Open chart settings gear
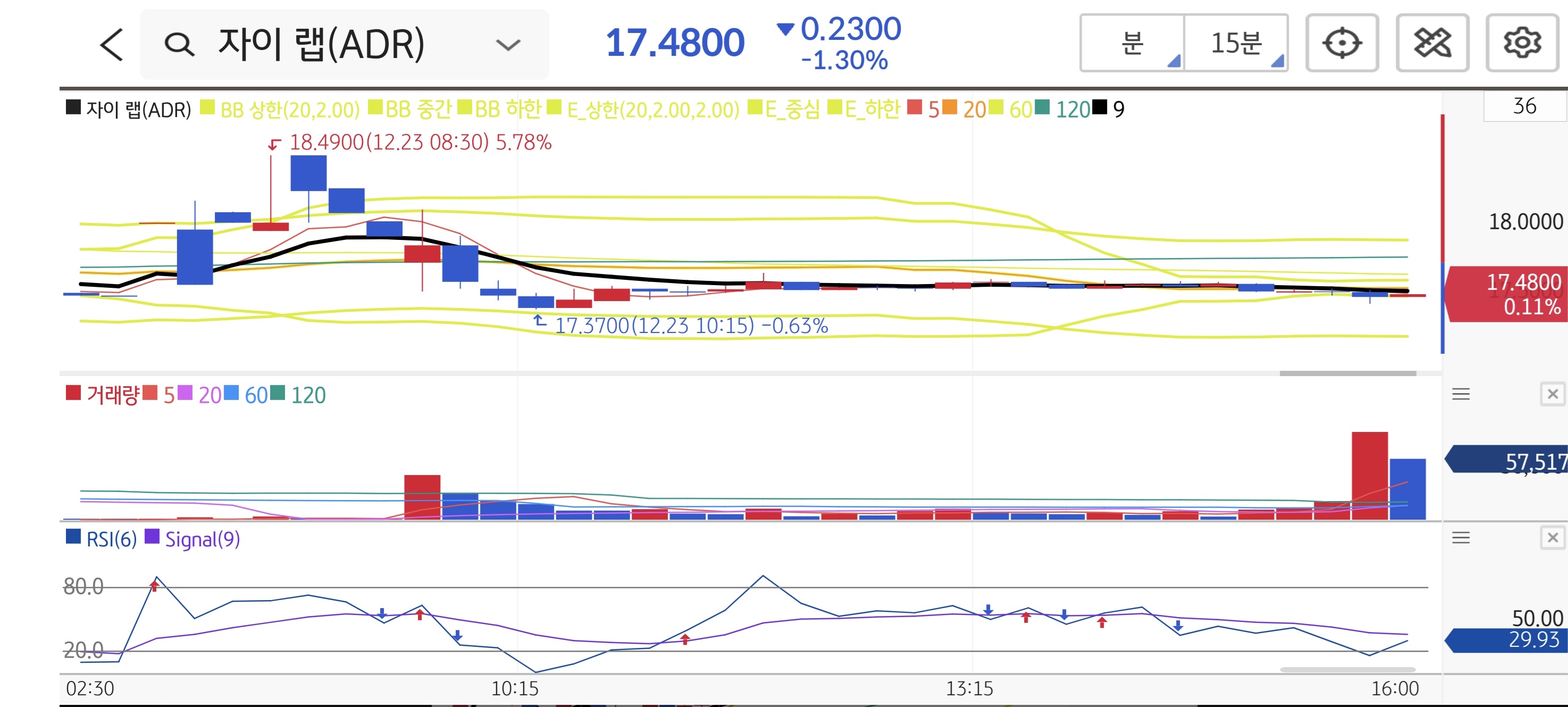The width and height of the screenshot is (1568, 707). coord(1522,43)
